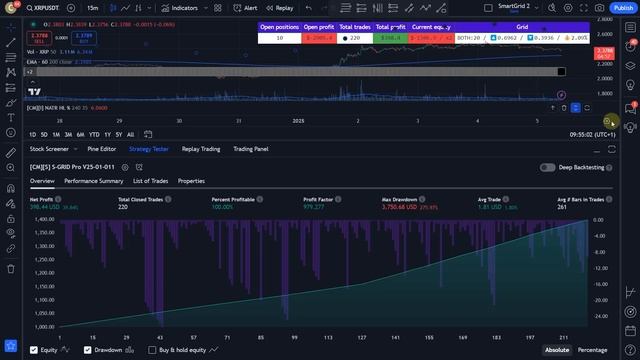Open Strategy Tester tab

click(x=149, y=149)
